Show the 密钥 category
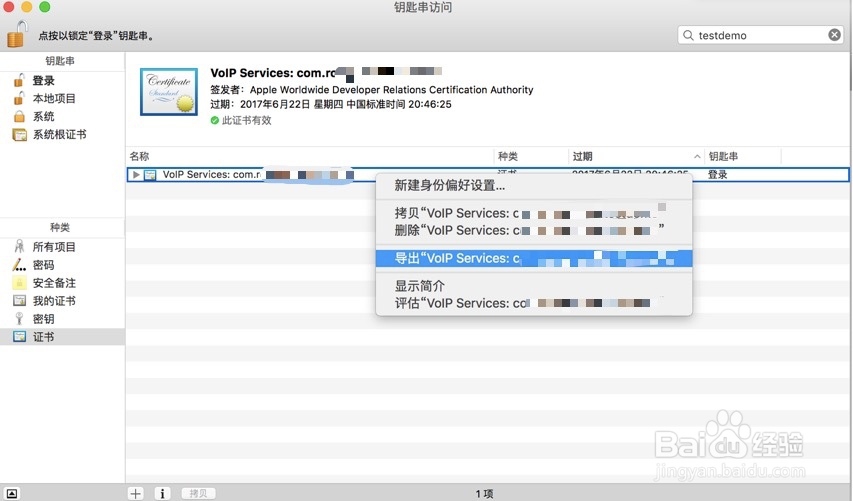The width and height of the screenshot is (853, 501). pyautogui.click(x=62, y=319)
